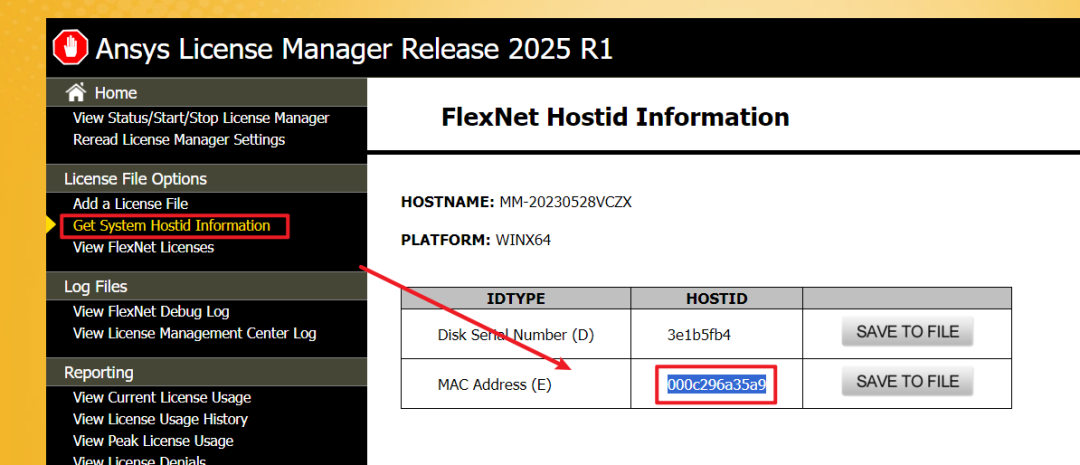Screen dimensions: 1080x465
Task: Select Get System Hostid Information
Action: pos(172,225)
